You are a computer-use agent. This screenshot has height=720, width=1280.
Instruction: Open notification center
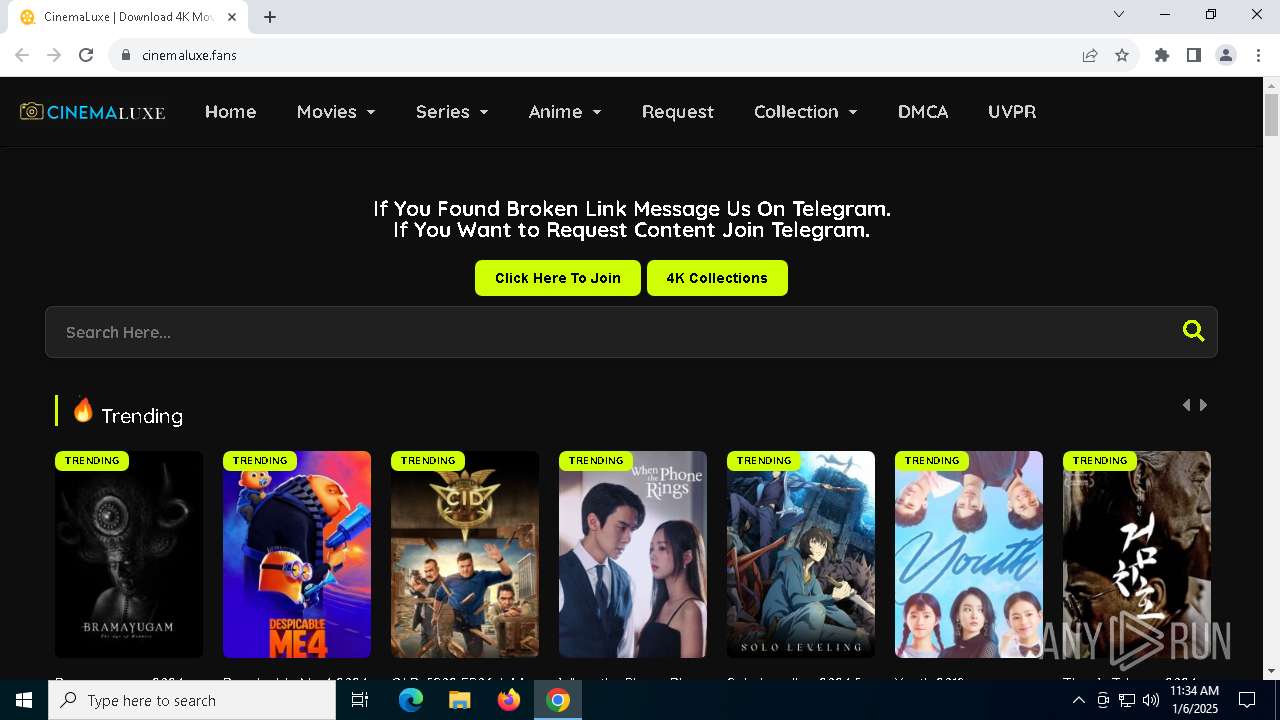tap(1247, 700)
